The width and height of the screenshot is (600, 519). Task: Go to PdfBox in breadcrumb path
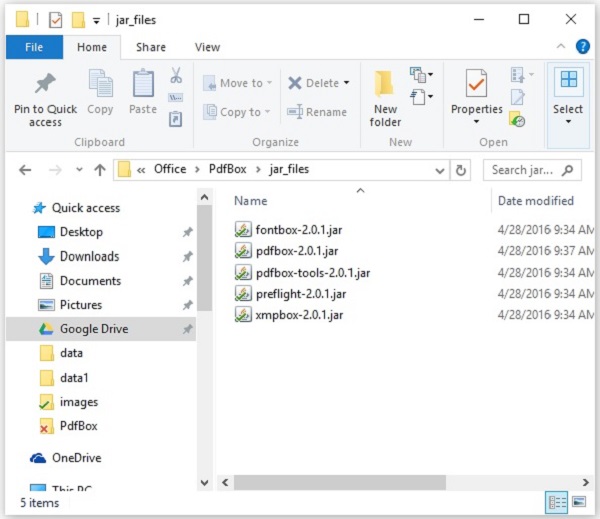point(227,169)
